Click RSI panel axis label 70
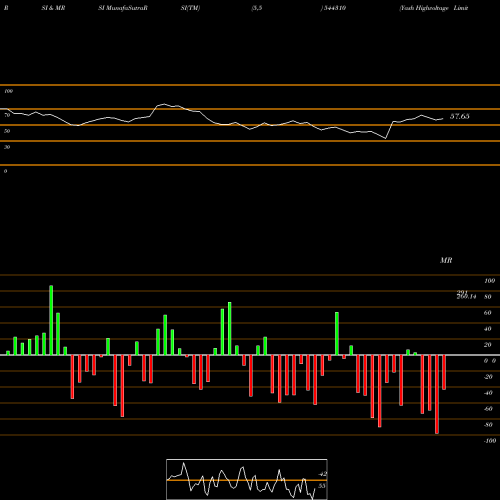Viewport: 500px width, 500px height. (7, 115)
